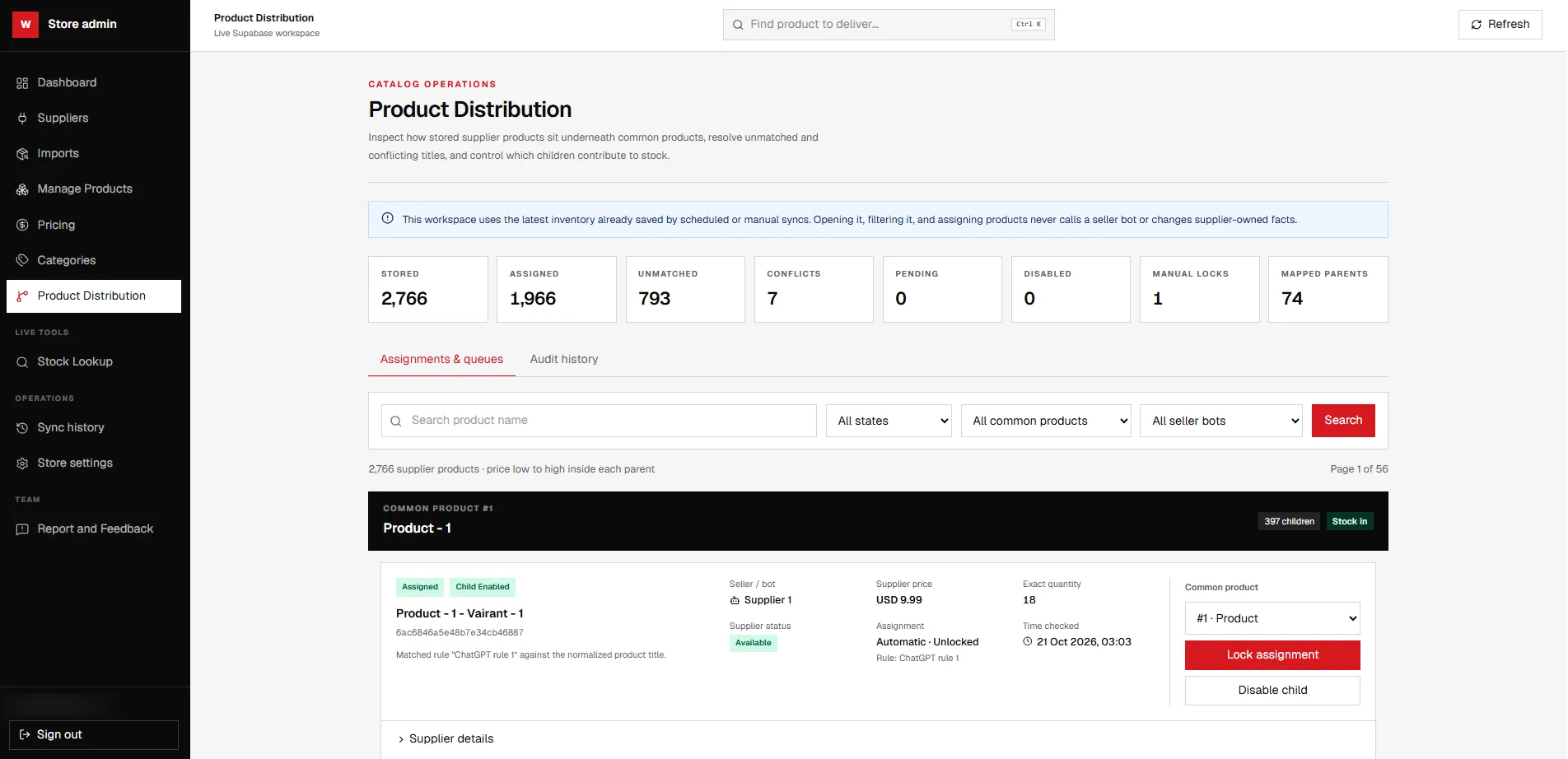Click the Manage Products cubes icon
This screenshot has width=1568, height=759.
coord(22,189)
